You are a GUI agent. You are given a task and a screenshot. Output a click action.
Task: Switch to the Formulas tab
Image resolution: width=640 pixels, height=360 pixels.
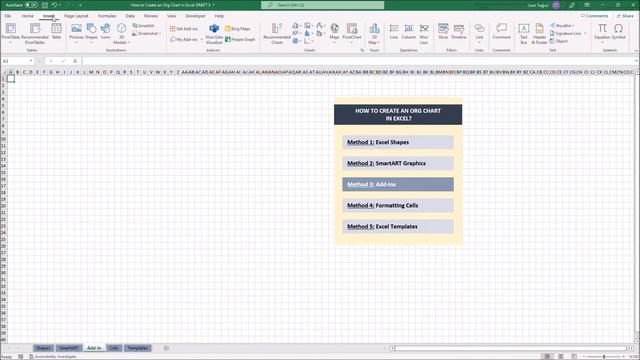[107, 16]
